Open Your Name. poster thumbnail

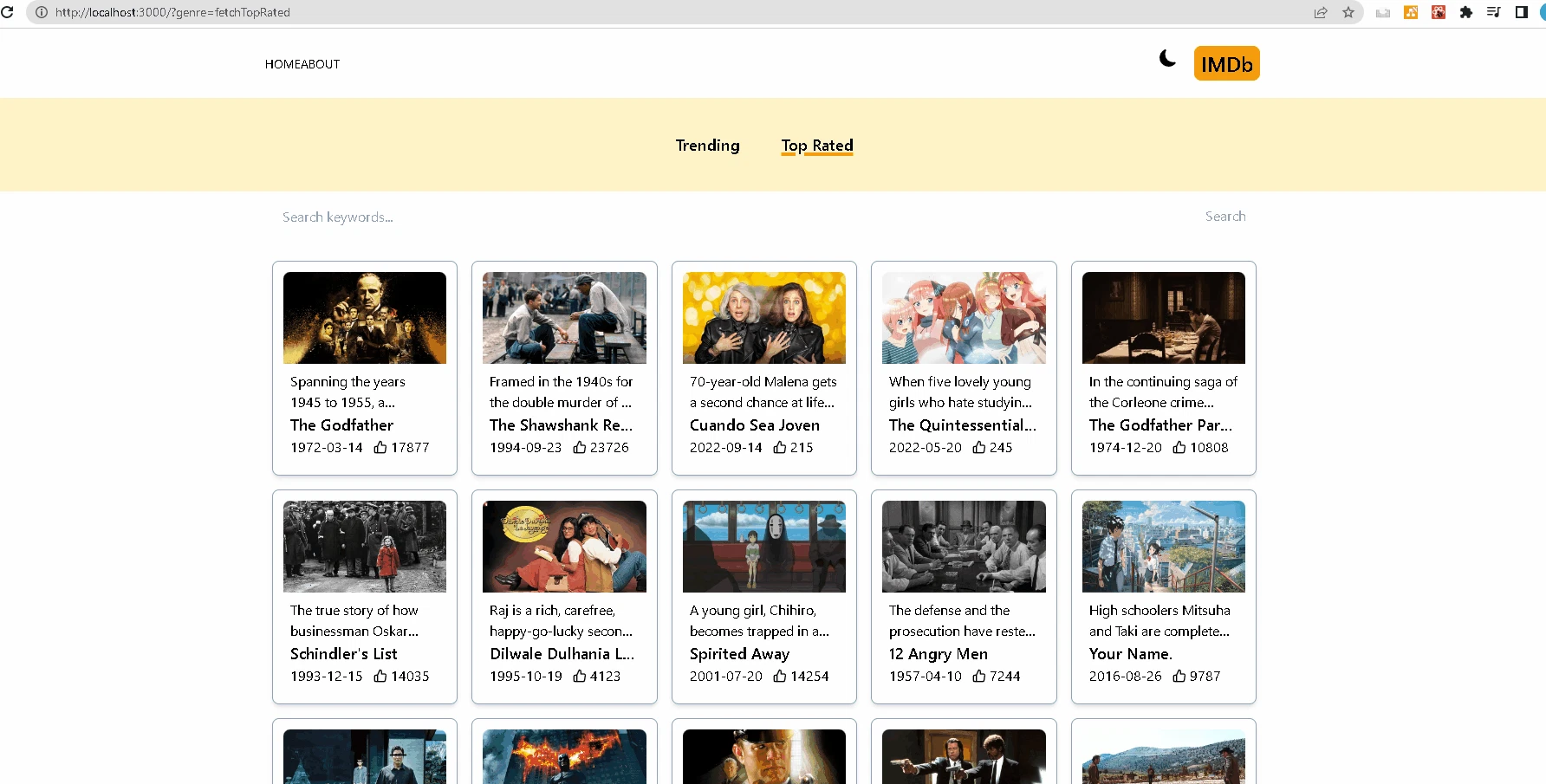(1164, 547)
